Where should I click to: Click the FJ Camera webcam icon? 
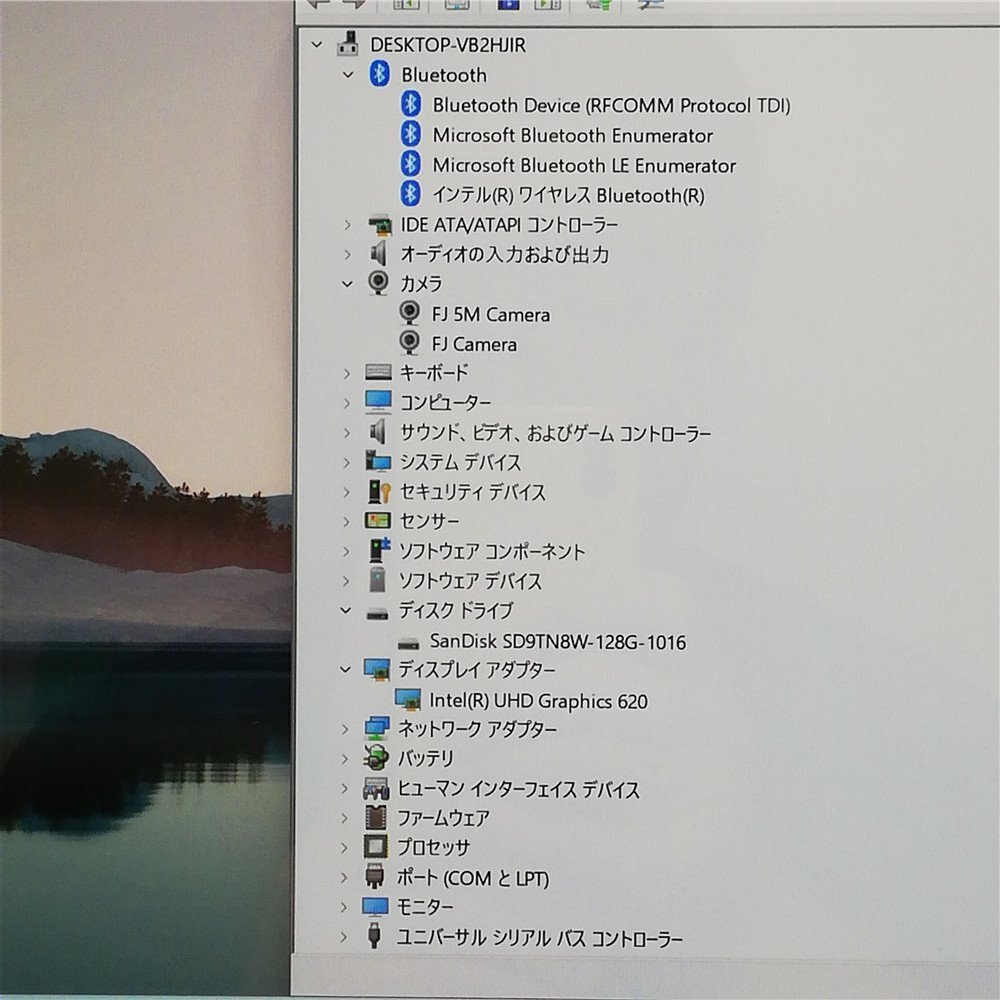pyautogui.click(x=409, y=343)
